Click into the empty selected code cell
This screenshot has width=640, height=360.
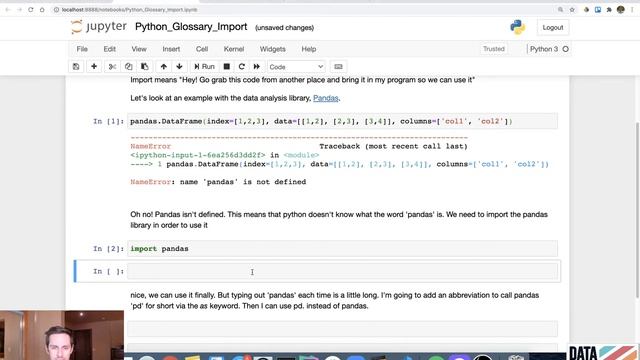342,271
